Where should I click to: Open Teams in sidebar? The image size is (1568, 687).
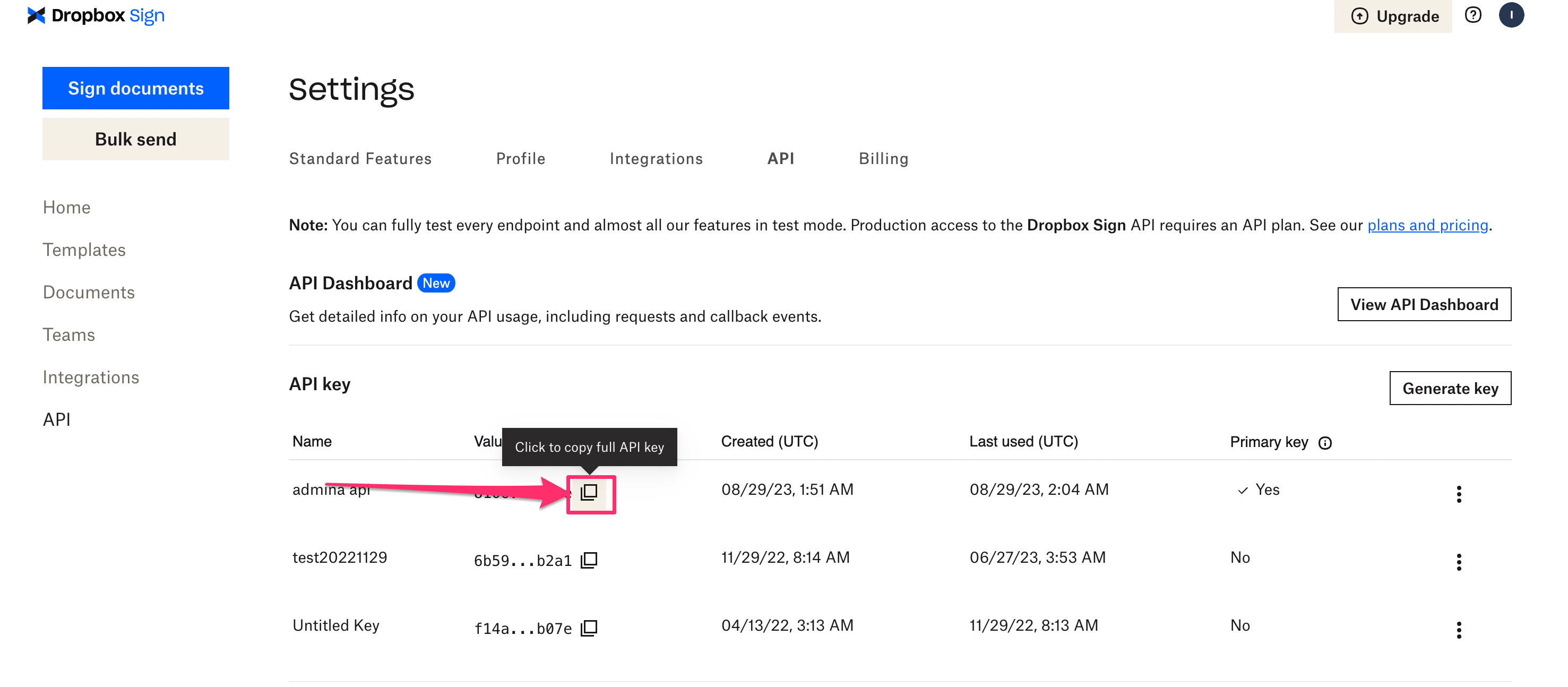pos(69,336)
